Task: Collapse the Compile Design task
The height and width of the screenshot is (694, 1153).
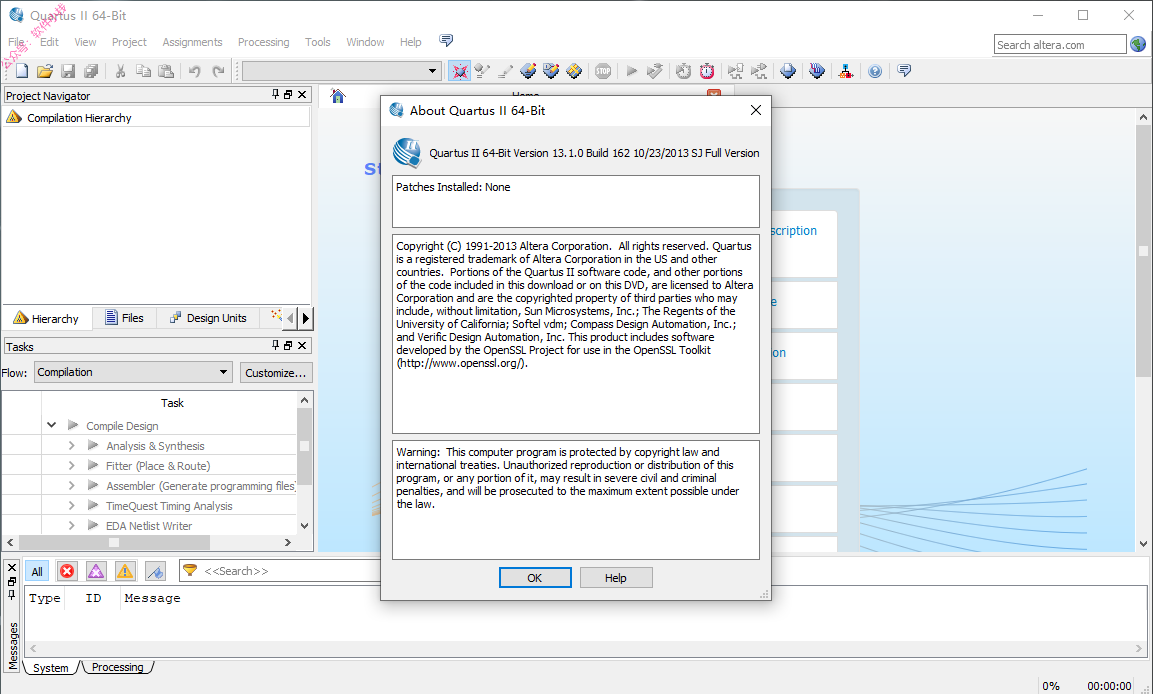Action: click(x=51, y=425)
